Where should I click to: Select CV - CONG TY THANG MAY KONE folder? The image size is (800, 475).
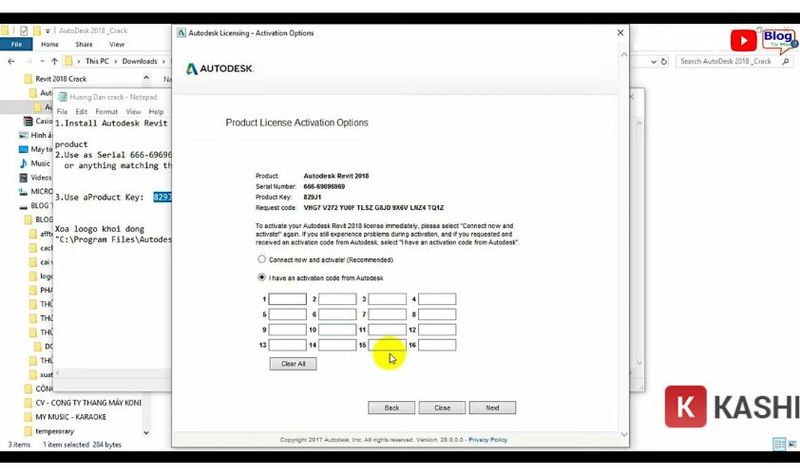click(x=88, y=403)
